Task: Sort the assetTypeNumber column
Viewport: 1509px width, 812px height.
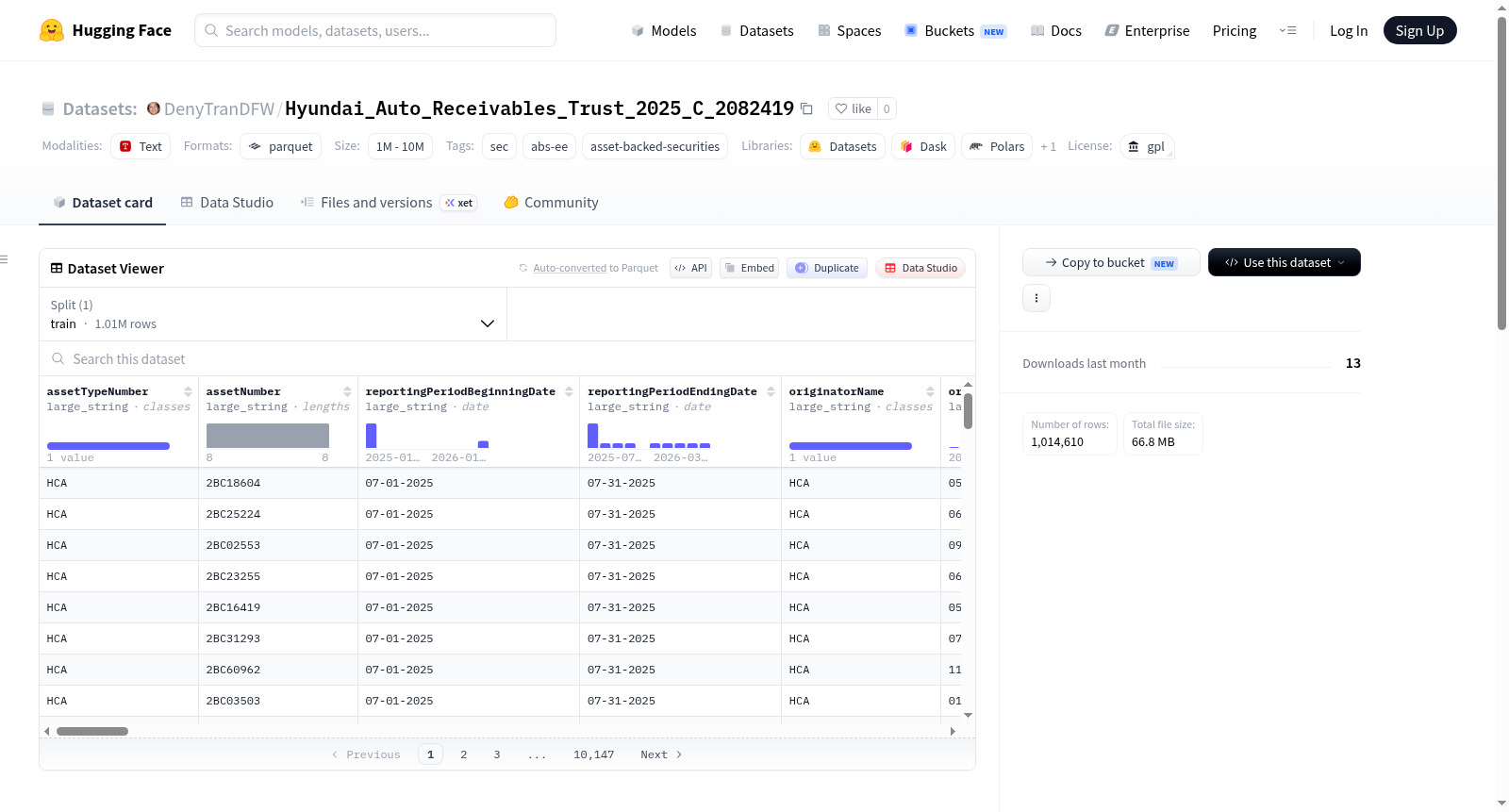Action: 188,391
